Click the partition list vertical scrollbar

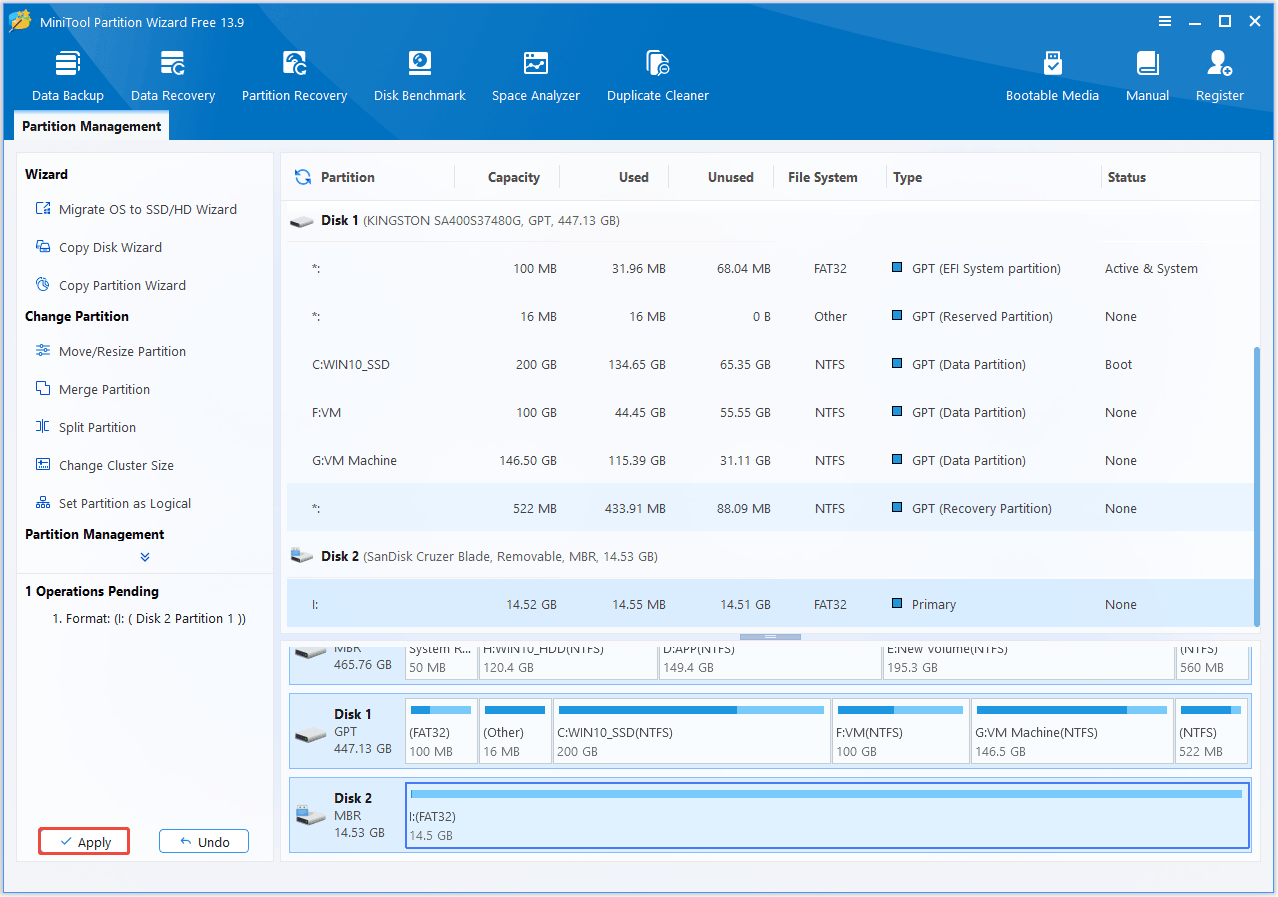coord(1256,485)
